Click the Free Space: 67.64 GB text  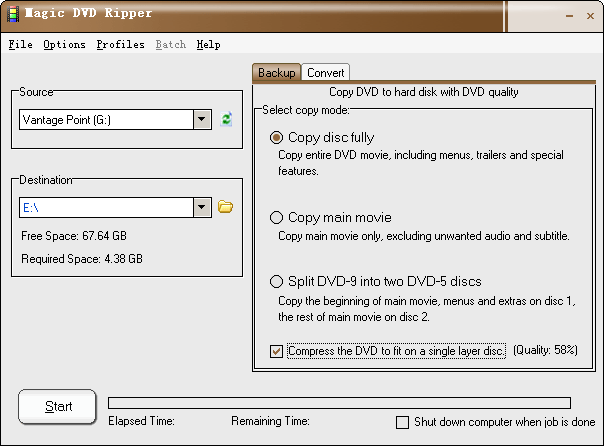pos(74,236)
